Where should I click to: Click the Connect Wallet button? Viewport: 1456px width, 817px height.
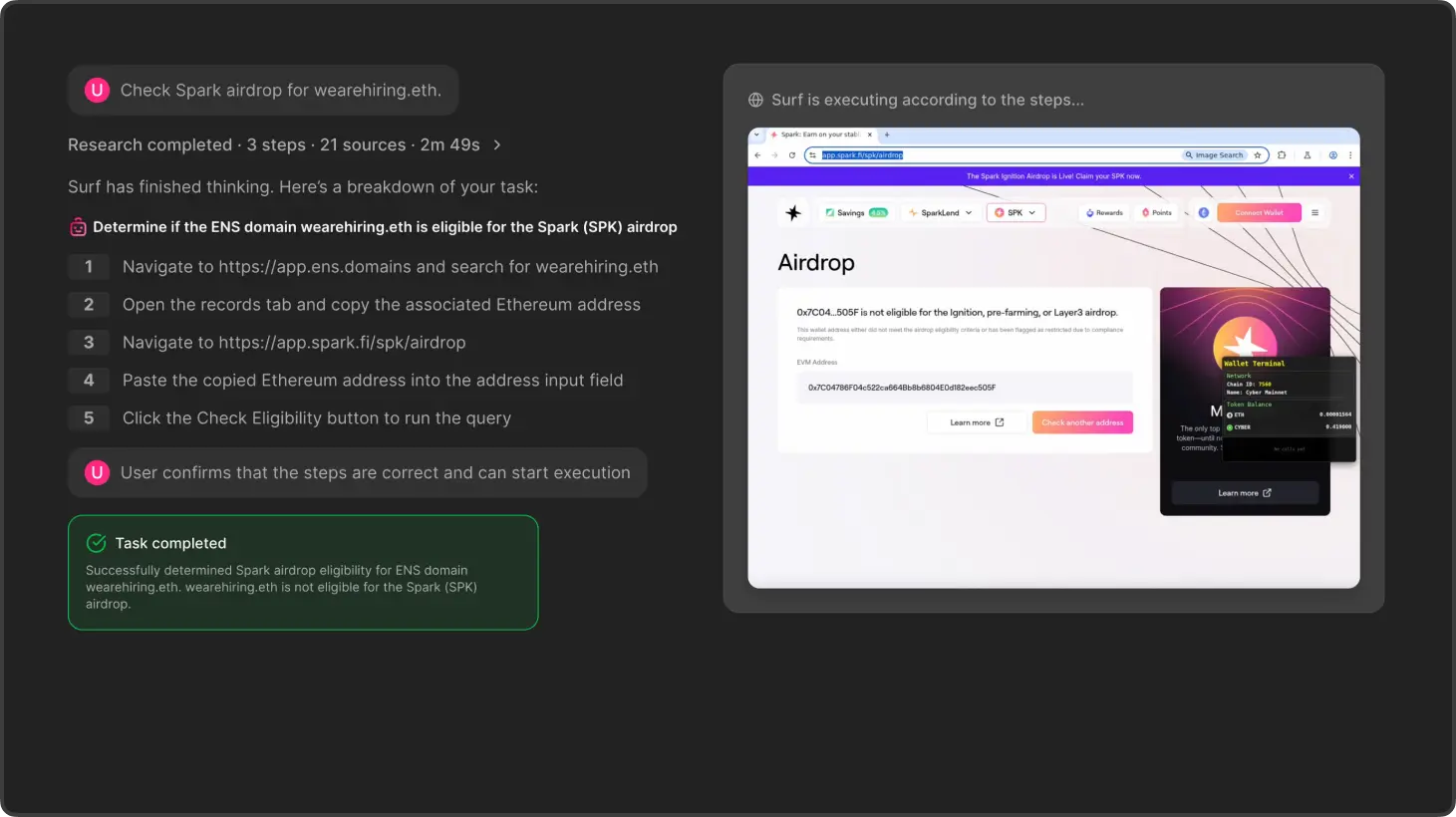(1259, 212)
